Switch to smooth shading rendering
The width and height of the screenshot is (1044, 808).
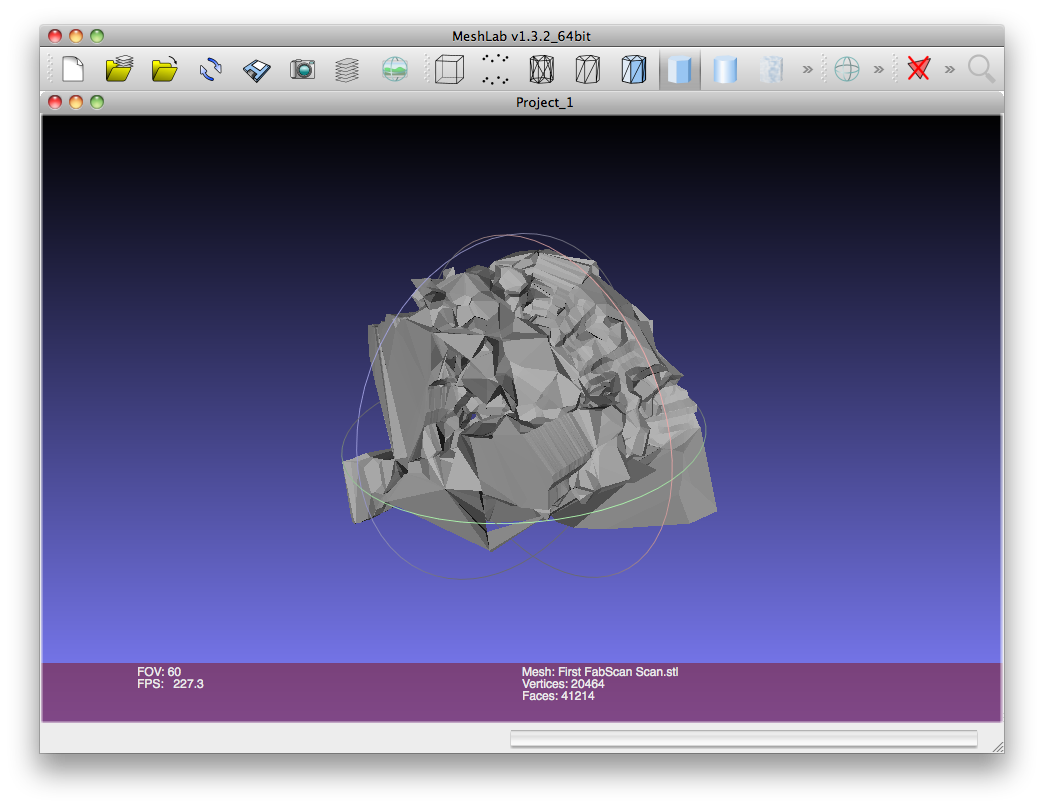[724, 69]
